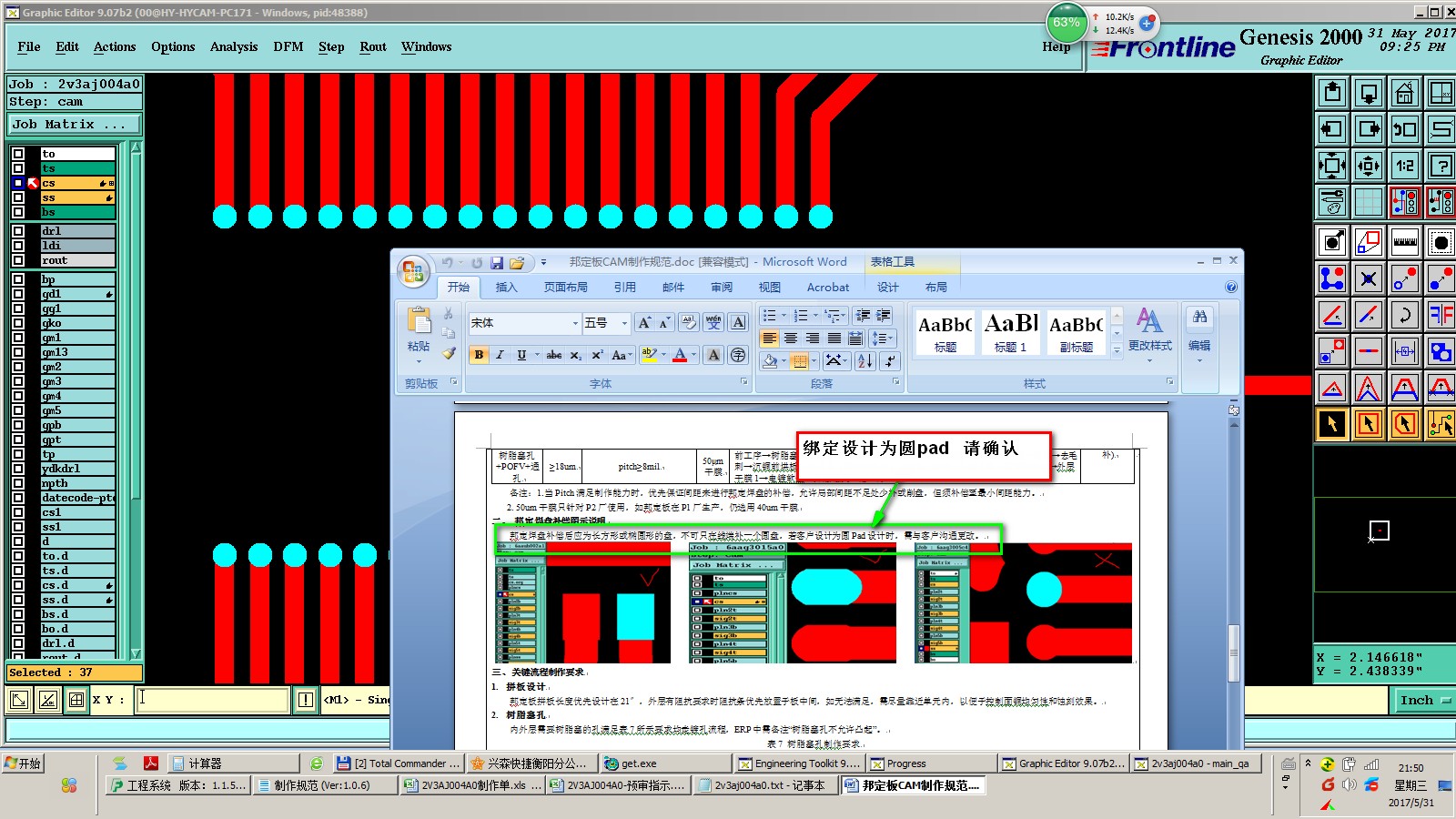Click the Format Painter brush in Word
The image size is (1456, 819).
449,353
